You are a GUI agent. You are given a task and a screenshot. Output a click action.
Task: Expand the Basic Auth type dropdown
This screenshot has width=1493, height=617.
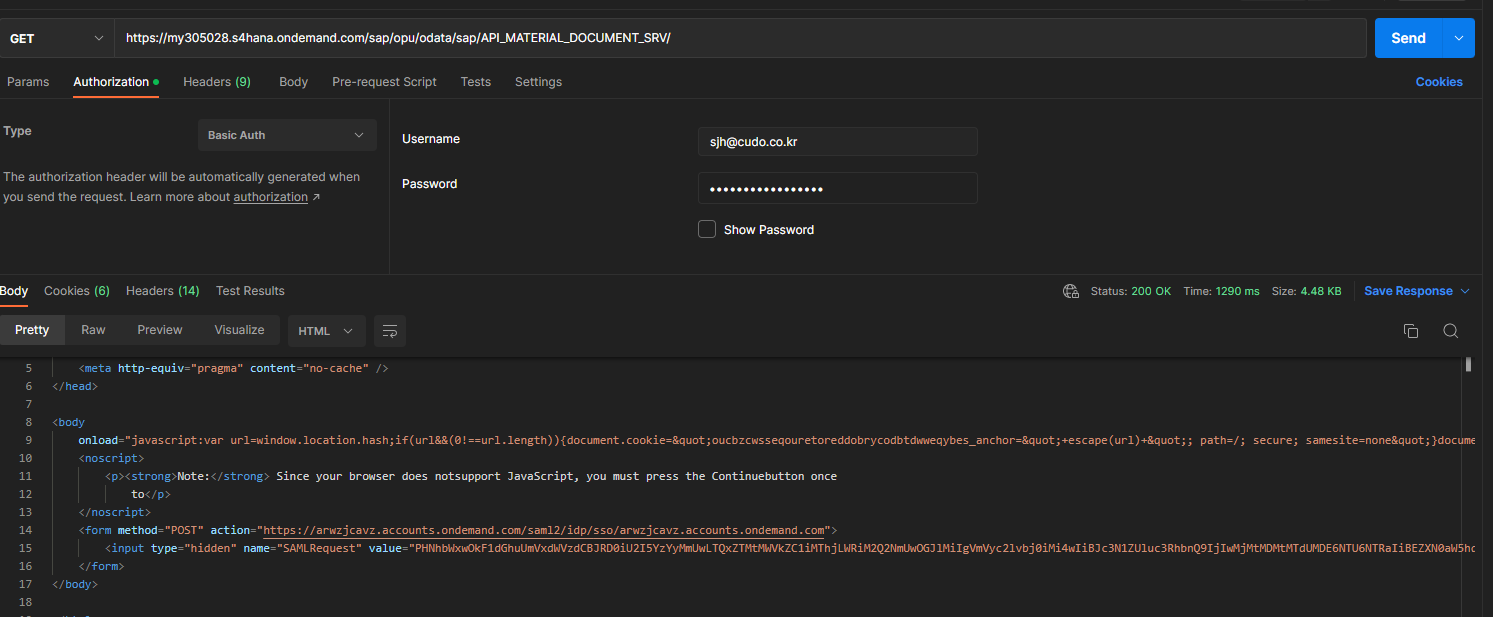287,135
